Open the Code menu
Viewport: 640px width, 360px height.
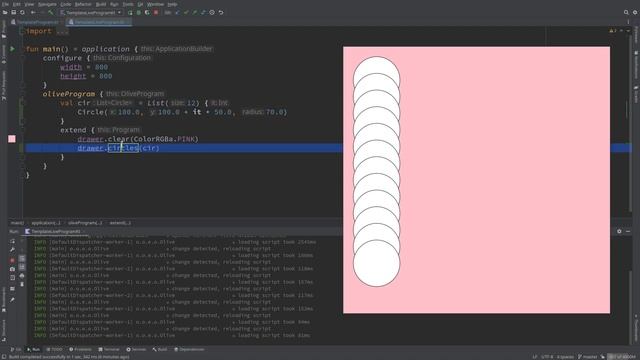[x=65, y=4]
